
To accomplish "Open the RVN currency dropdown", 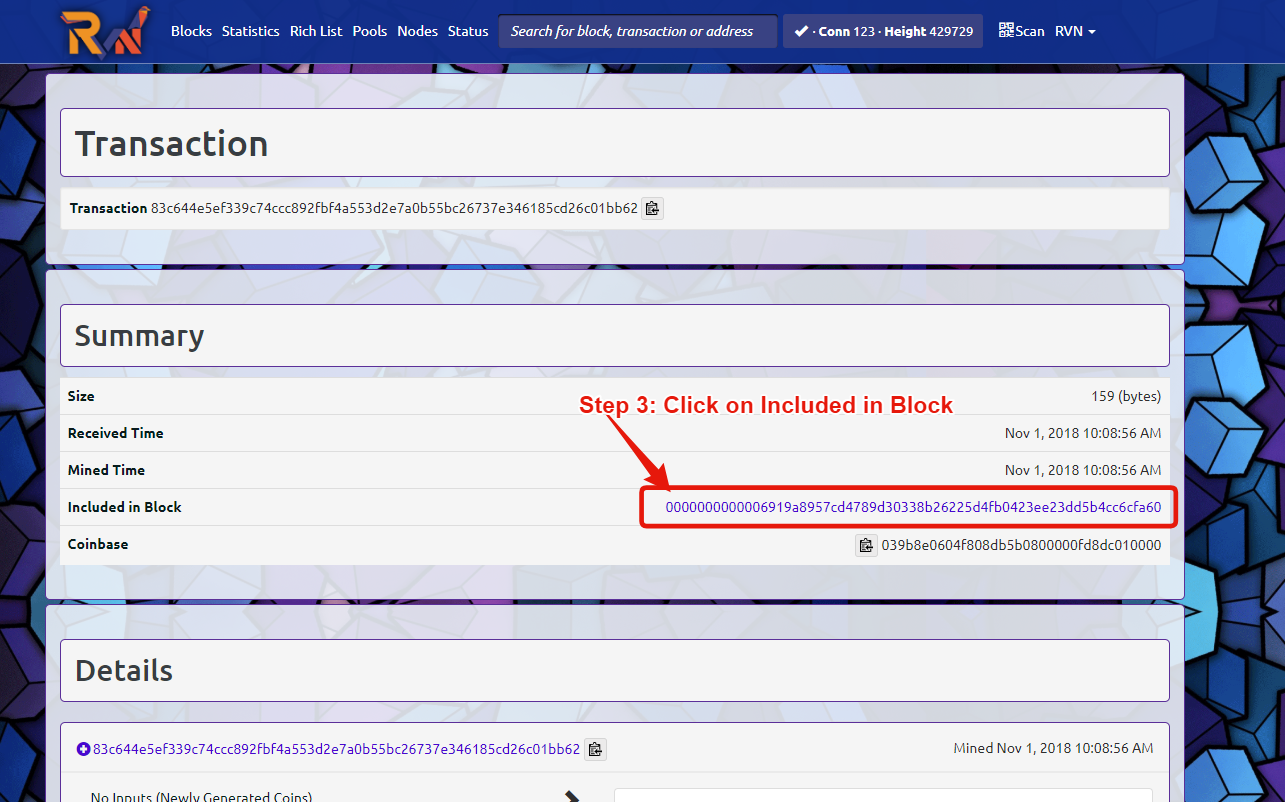I will pyautogui.click(x=1074, y=31).
